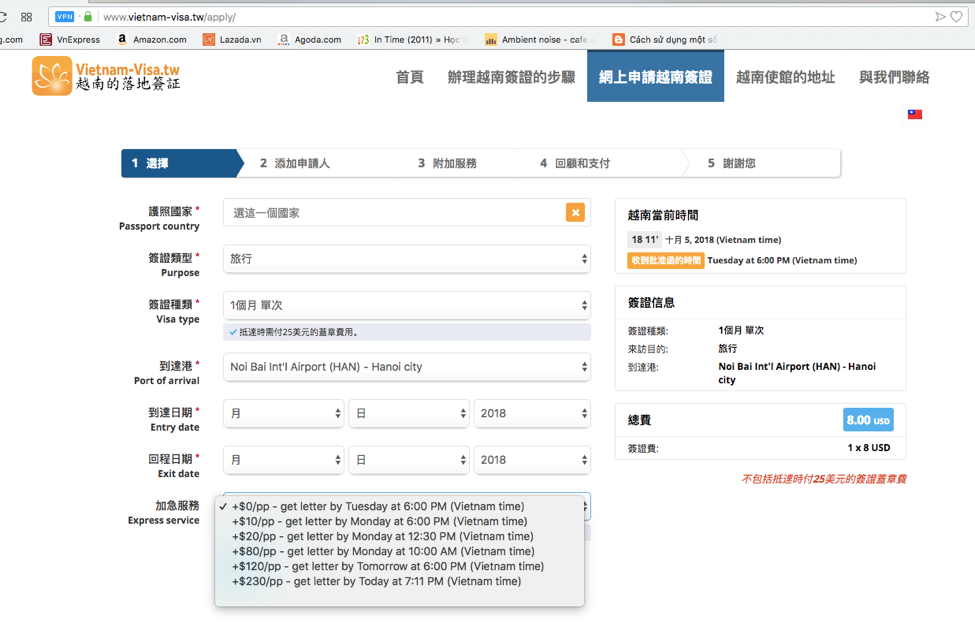The width and height of the screenshot is (975, 631).
Task: Choose the +$230/pp get letter Today option
Action: [x=376, y=581]
